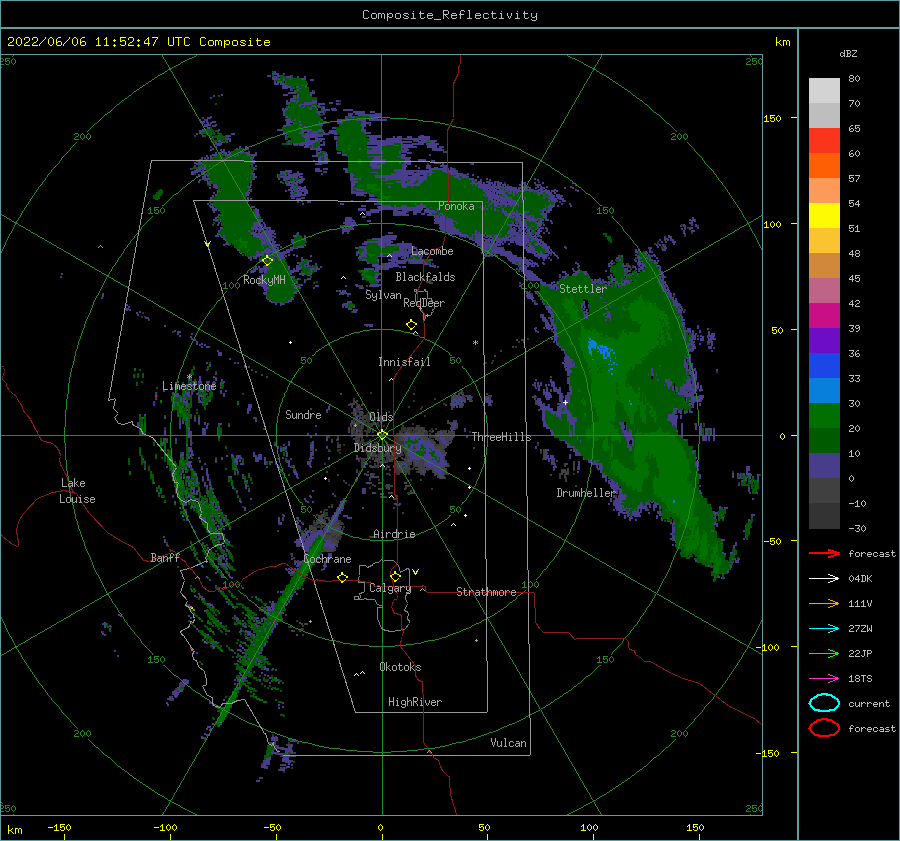Select the yellow swatch between 54 and 51 dBZ
900x841 pixels.
pos(824,216)
